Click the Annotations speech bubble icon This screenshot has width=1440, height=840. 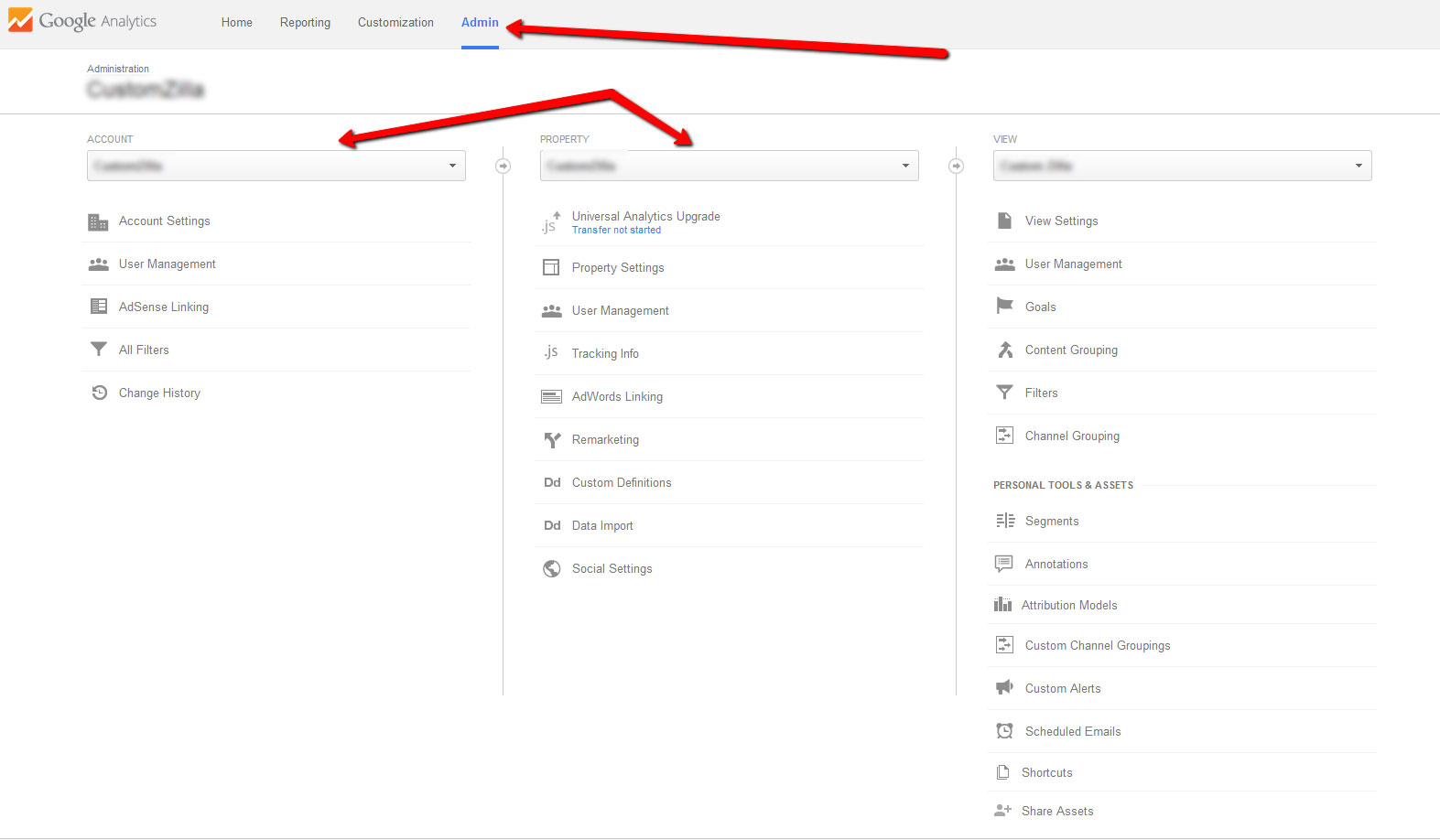pyautogui.click(x=1004, y=564)
